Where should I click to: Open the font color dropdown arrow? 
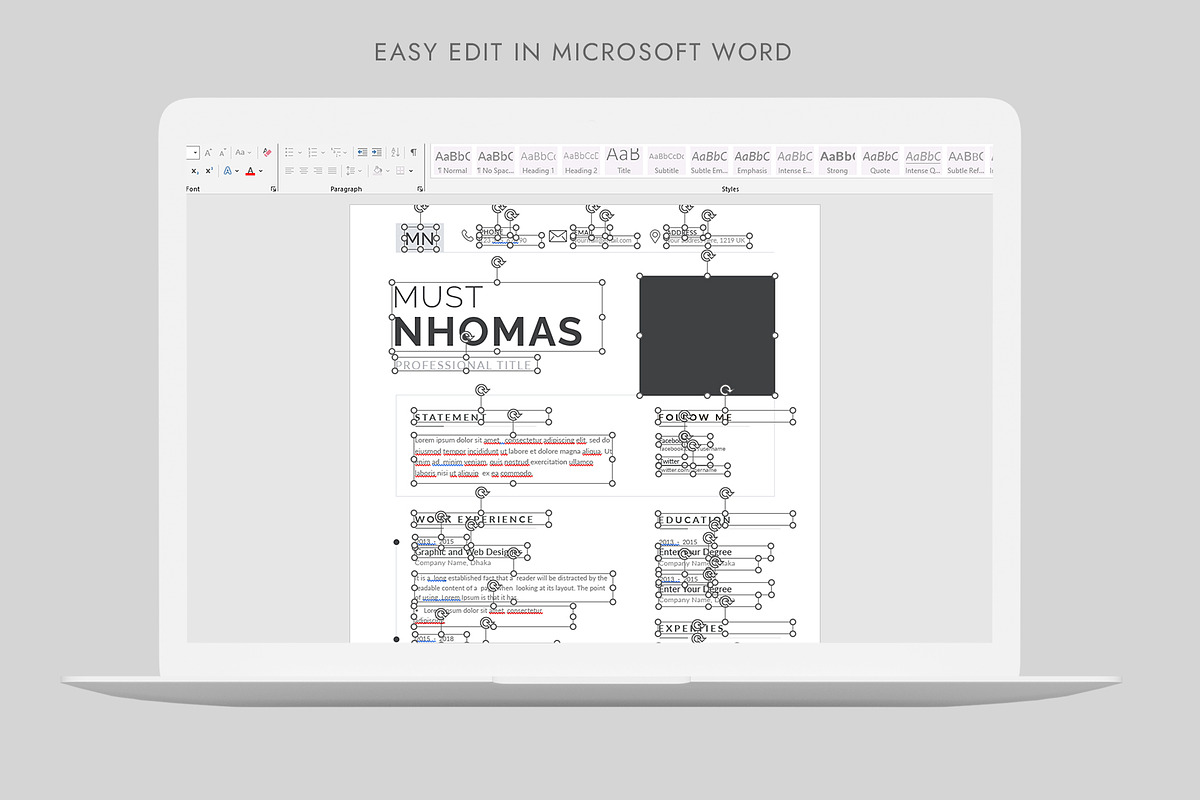tap(261, 171)
